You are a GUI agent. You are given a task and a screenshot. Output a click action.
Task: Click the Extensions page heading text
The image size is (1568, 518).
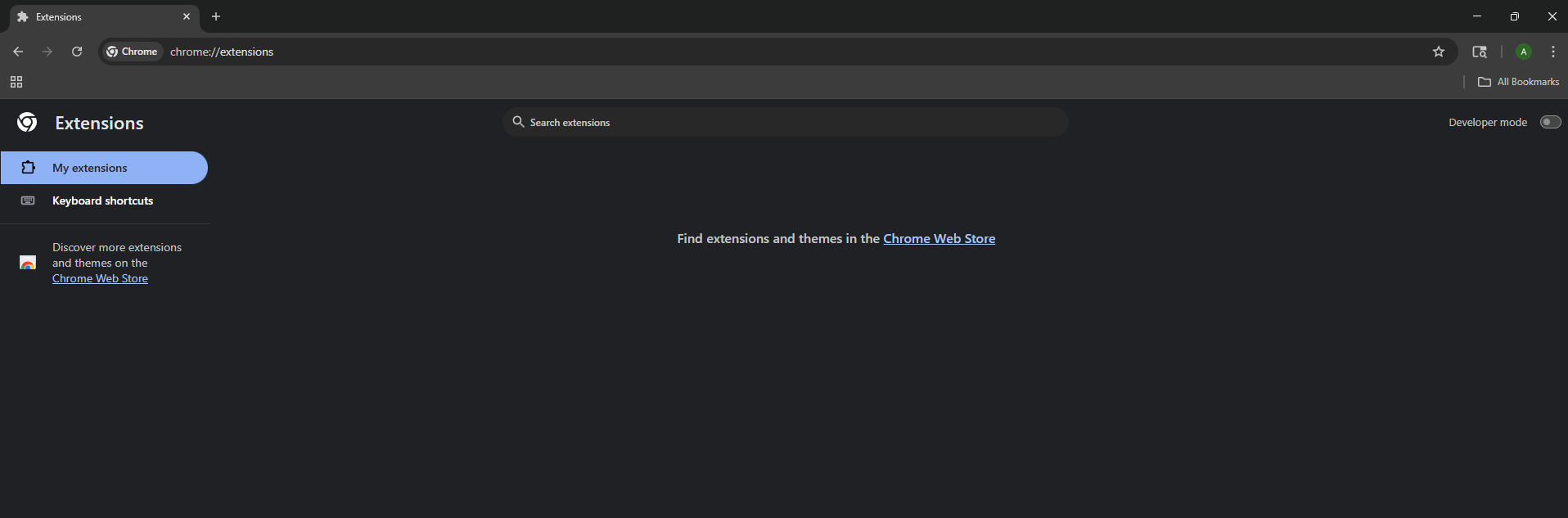99,123
